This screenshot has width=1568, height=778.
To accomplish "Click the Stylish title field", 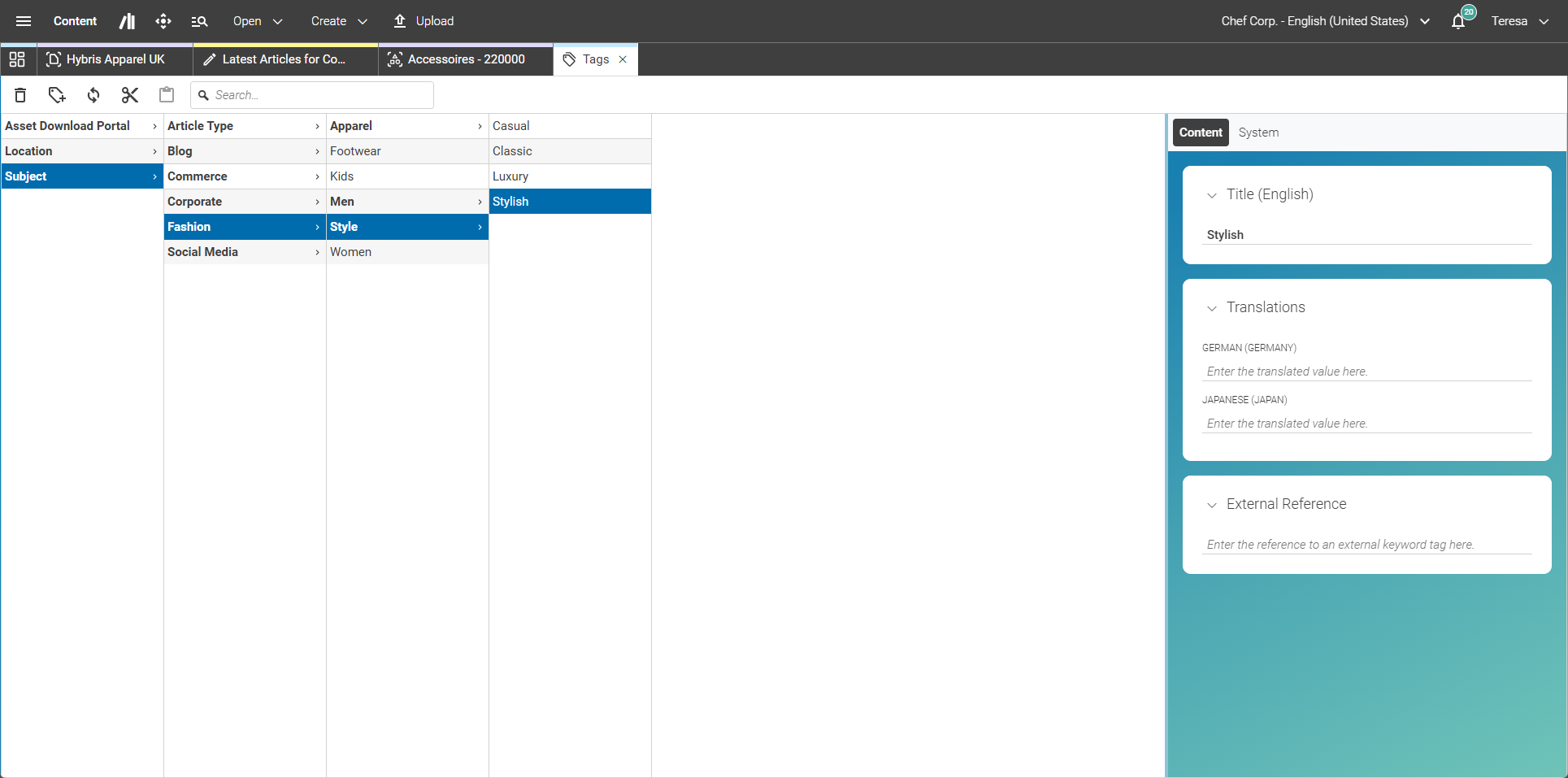I will (x=1367, y=235).
